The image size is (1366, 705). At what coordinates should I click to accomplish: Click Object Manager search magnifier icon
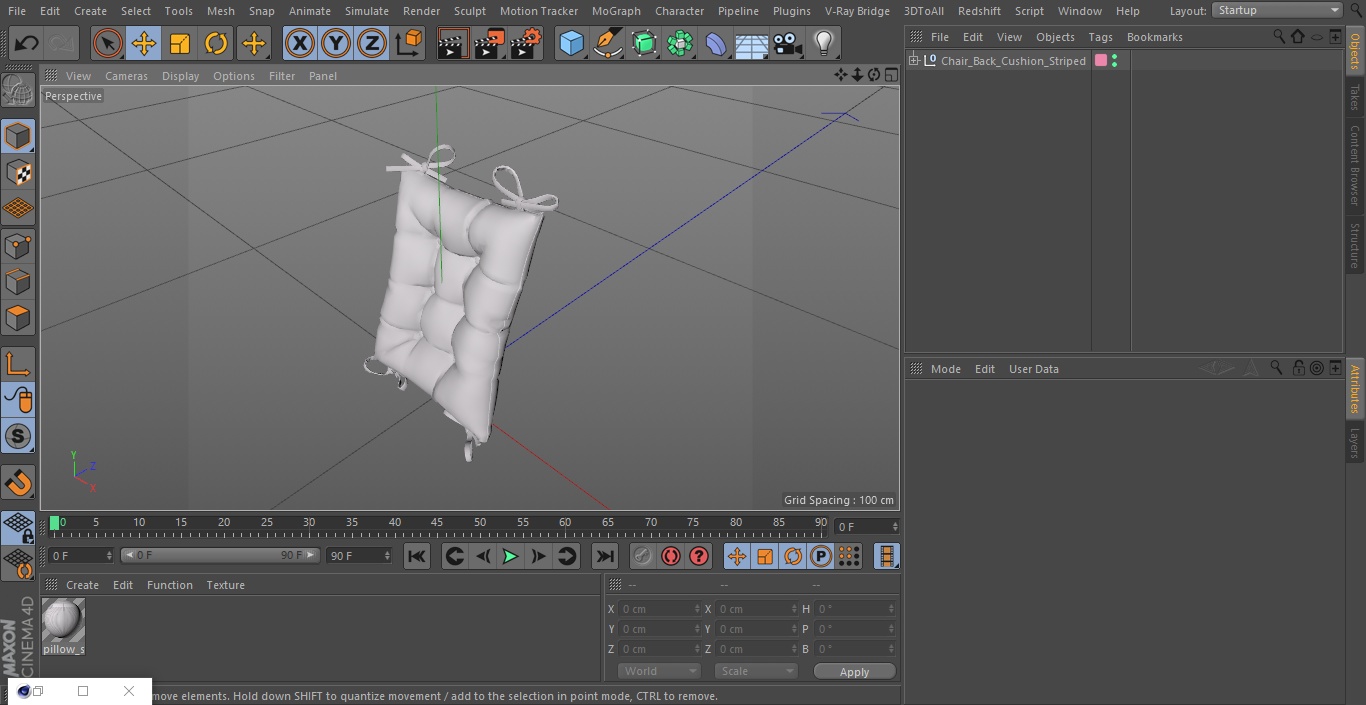1279,36
